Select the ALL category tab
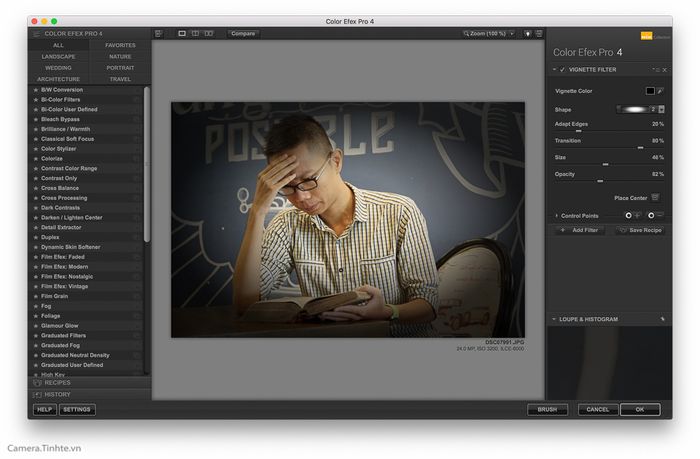Viewport: 700px width, 459px height. [x=58, y=46]
